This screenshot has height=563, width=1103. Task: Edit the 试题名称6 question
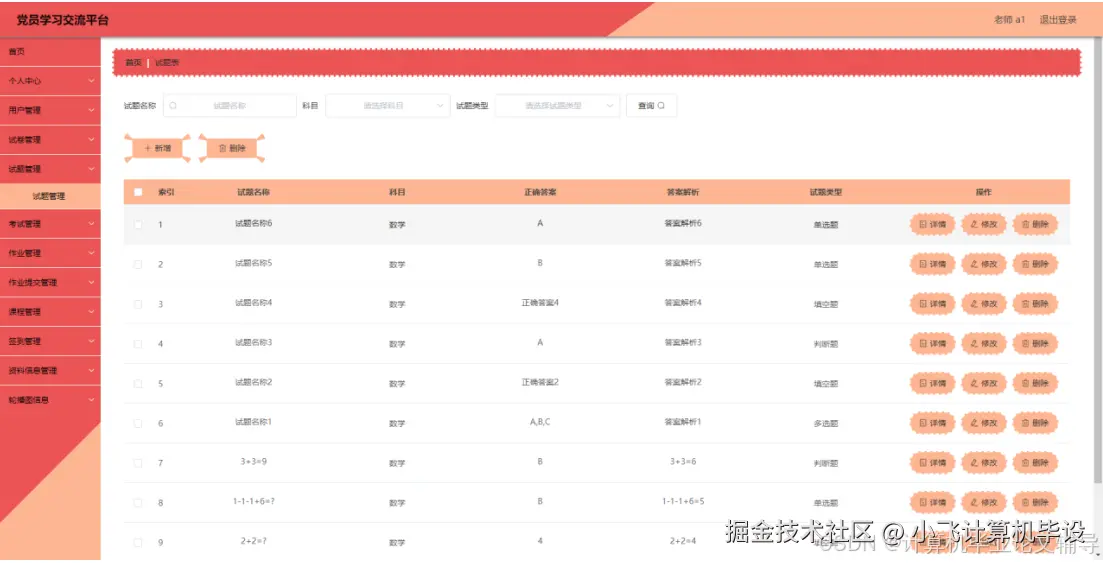[983, 224]
